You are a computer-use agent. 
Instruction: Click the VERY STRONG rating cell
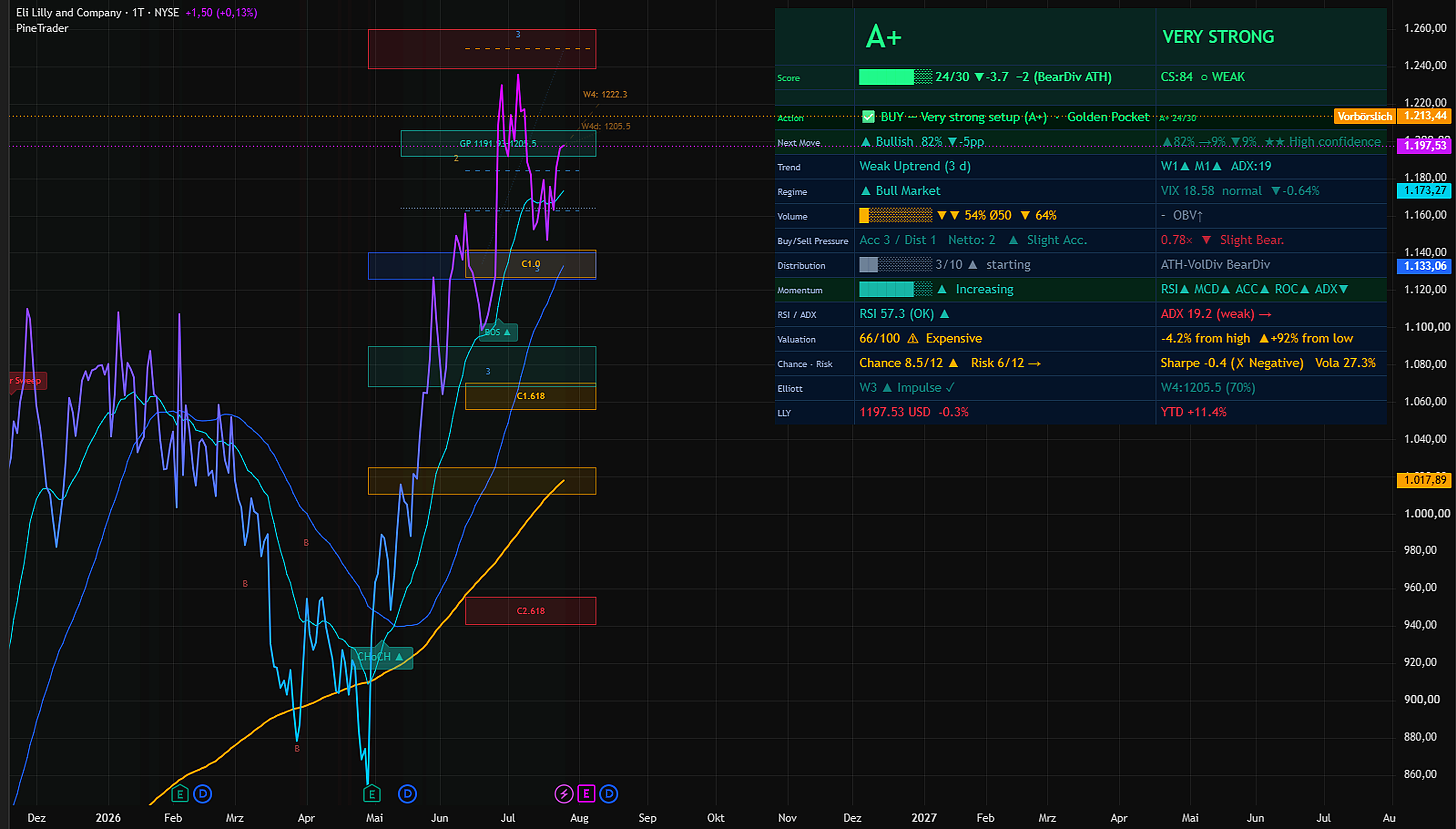tap(1271, 36)
